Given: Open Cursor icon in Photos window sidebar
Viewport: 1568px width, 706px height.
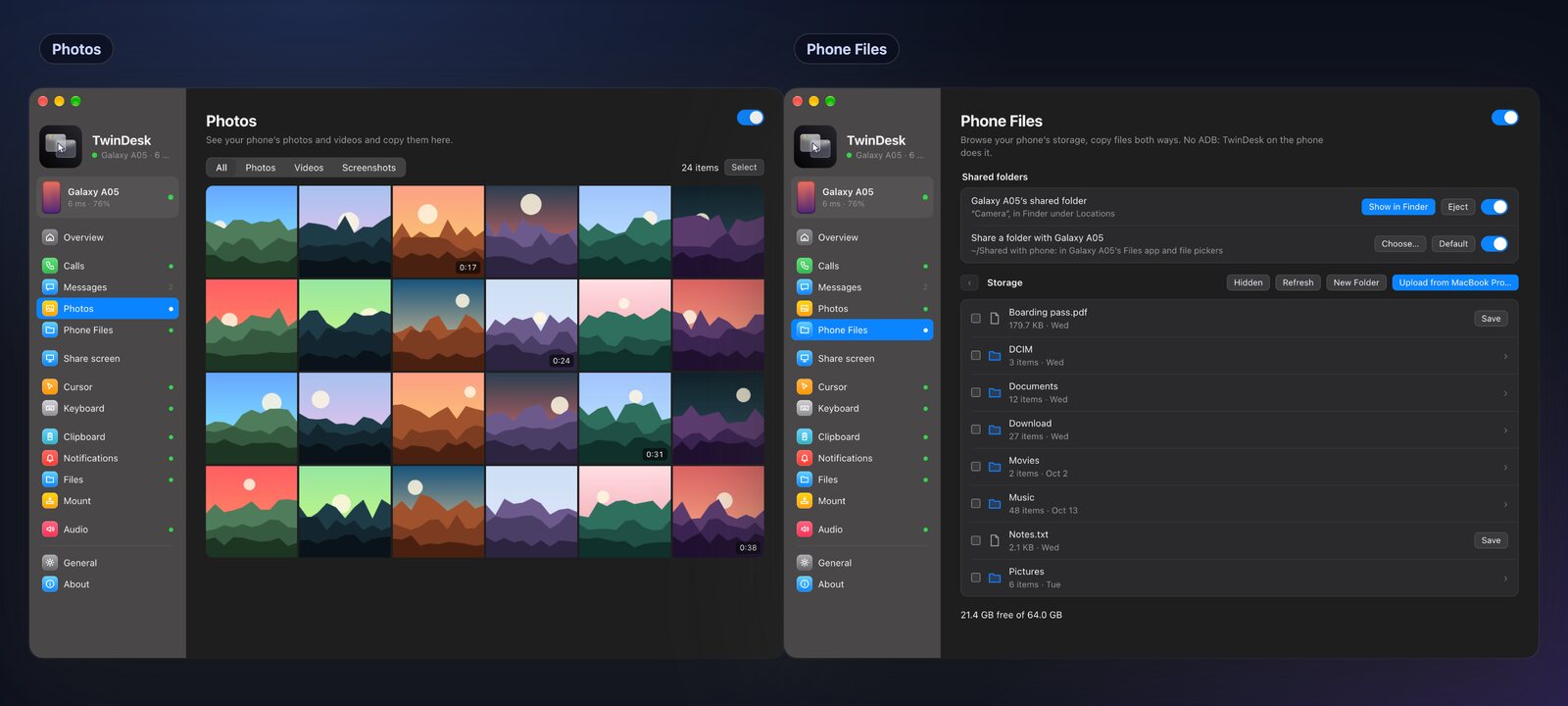Looking at the screenshot, I should point(50,387).
